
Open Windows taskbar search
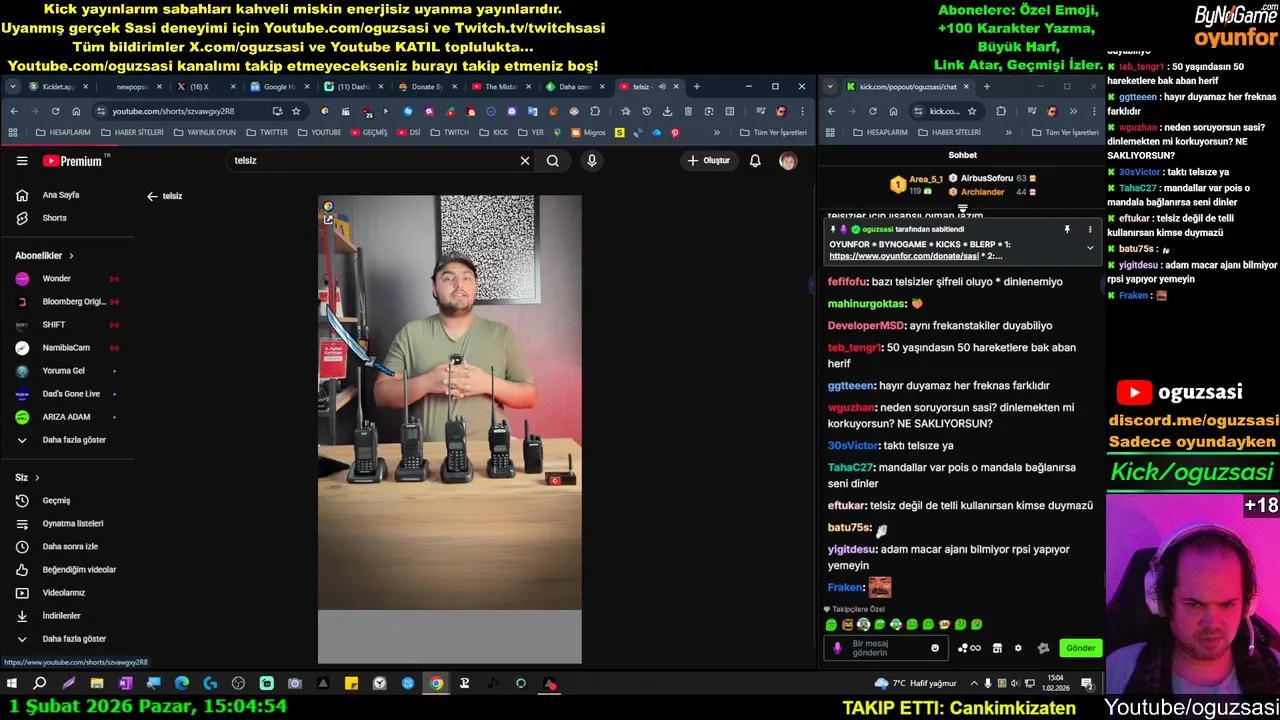40,684
